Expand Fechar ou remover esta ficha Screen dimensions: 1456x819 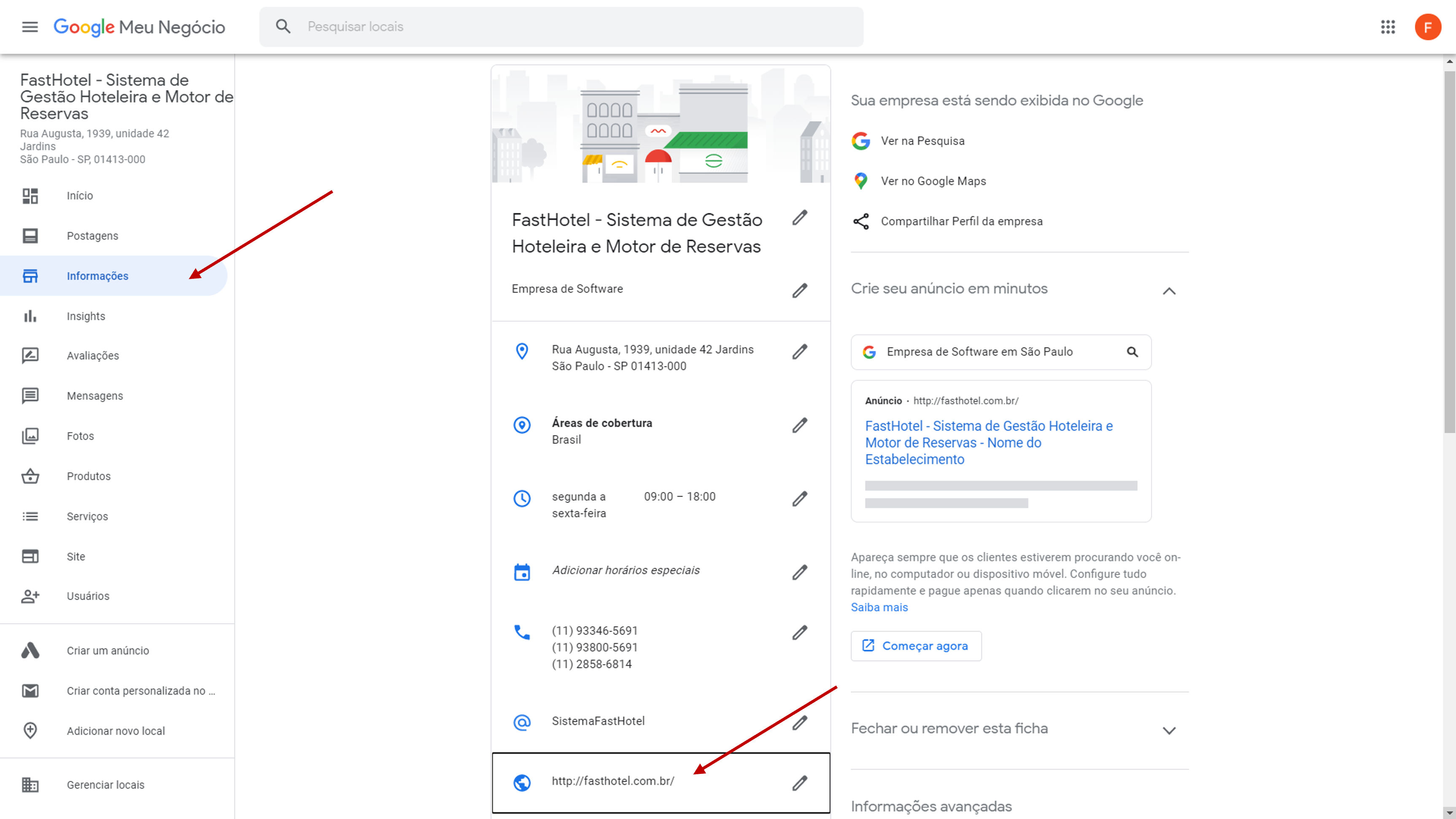pos(1169,730)
